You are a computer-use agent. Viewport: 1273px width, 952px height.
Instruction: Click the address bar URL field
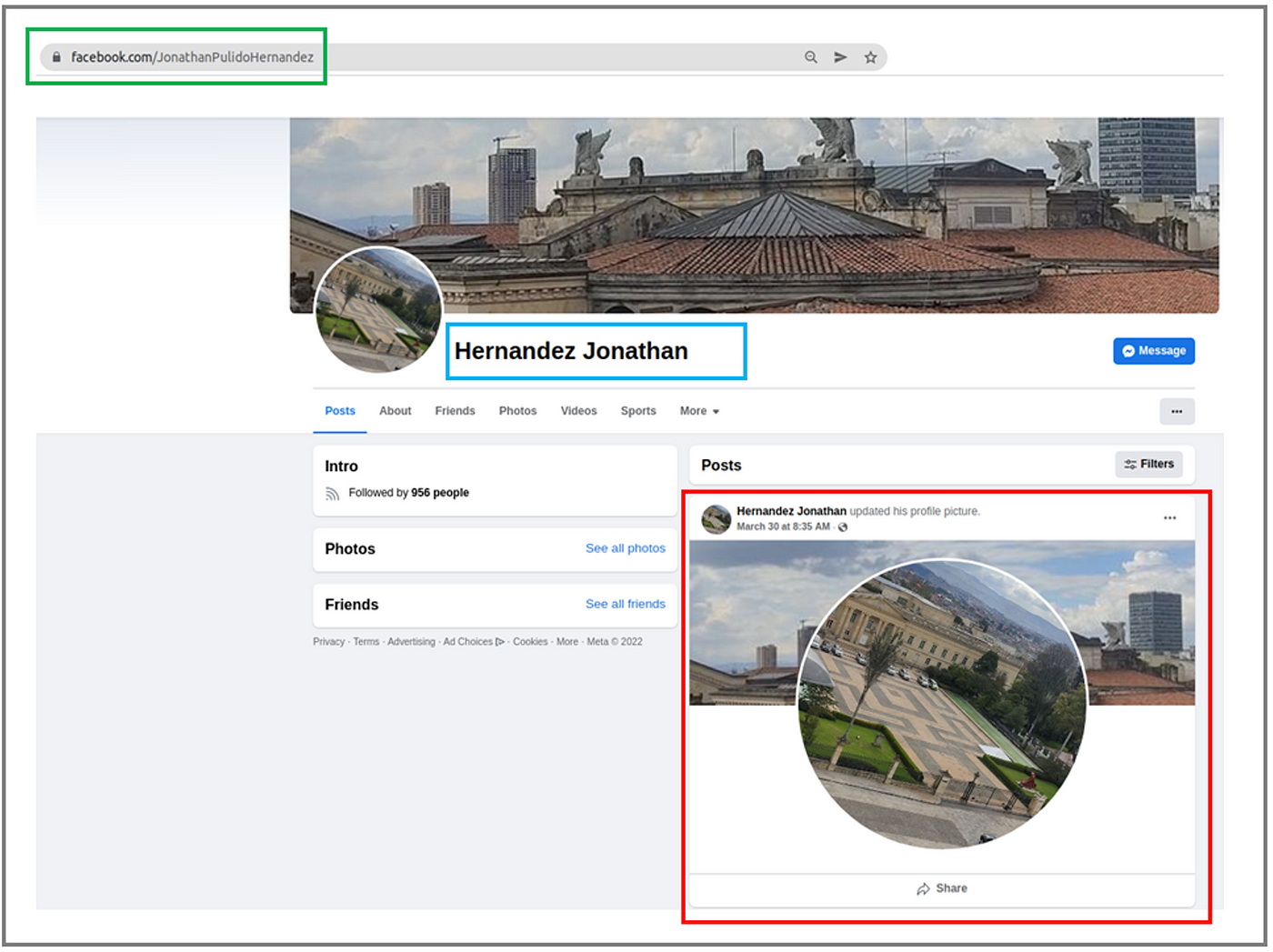point(463,57)
